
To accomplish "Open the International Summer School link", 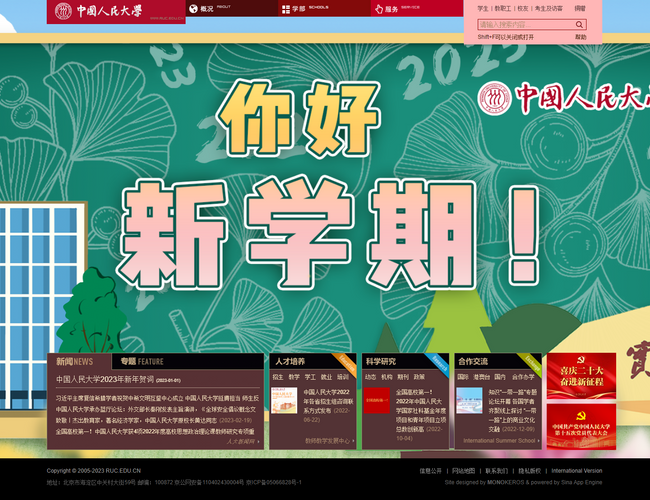I will 501,441.
